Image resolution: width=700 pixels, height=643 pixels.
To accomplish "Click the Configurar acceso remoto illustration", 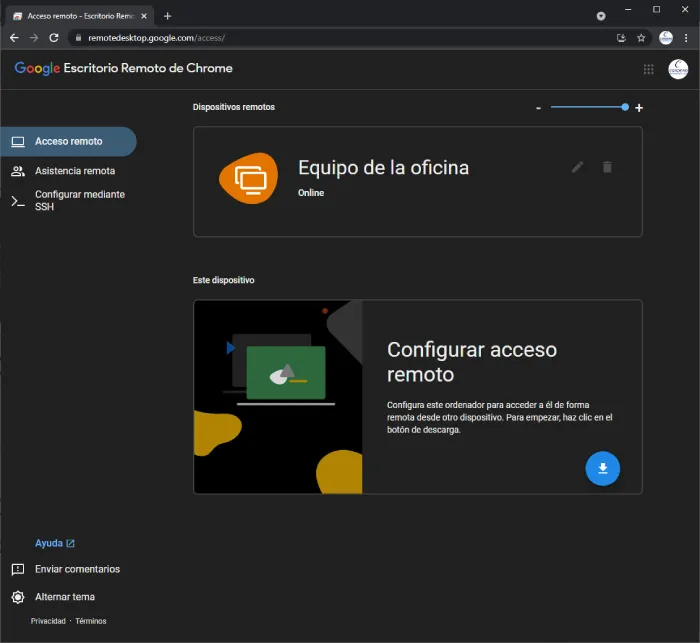I will click(278, 397).
